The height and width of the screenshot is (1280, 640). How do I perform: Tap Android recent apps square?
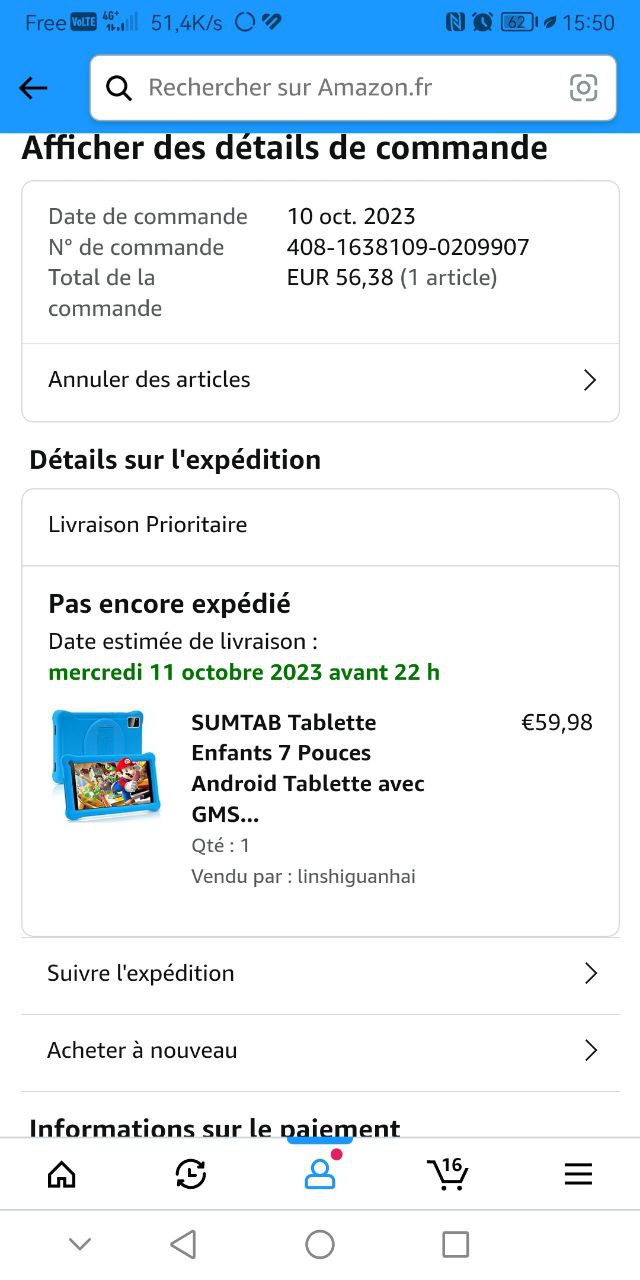point(456,1244)
